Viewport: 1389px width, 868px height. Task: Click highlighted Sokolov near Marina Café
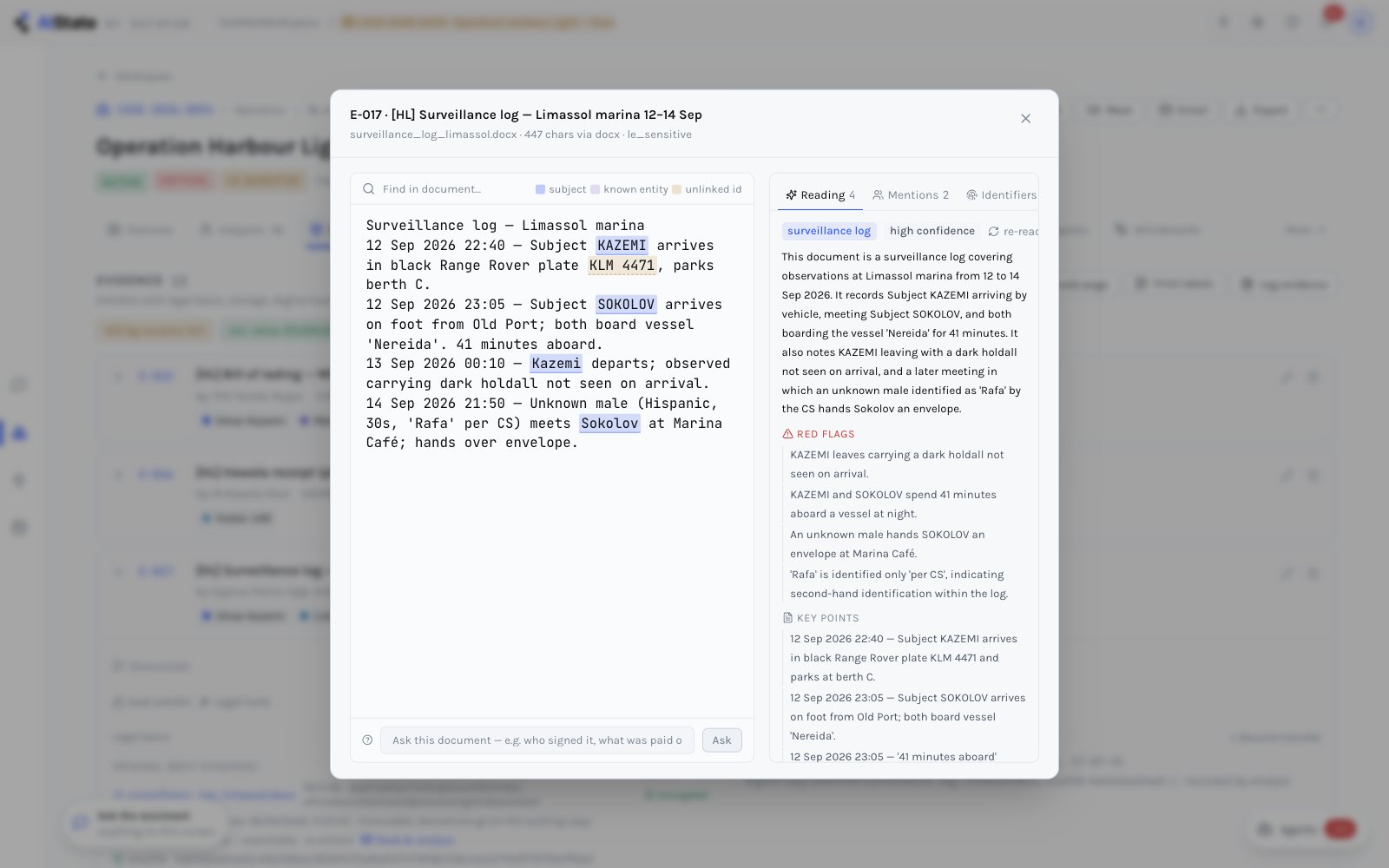click(x=609, y=424)
